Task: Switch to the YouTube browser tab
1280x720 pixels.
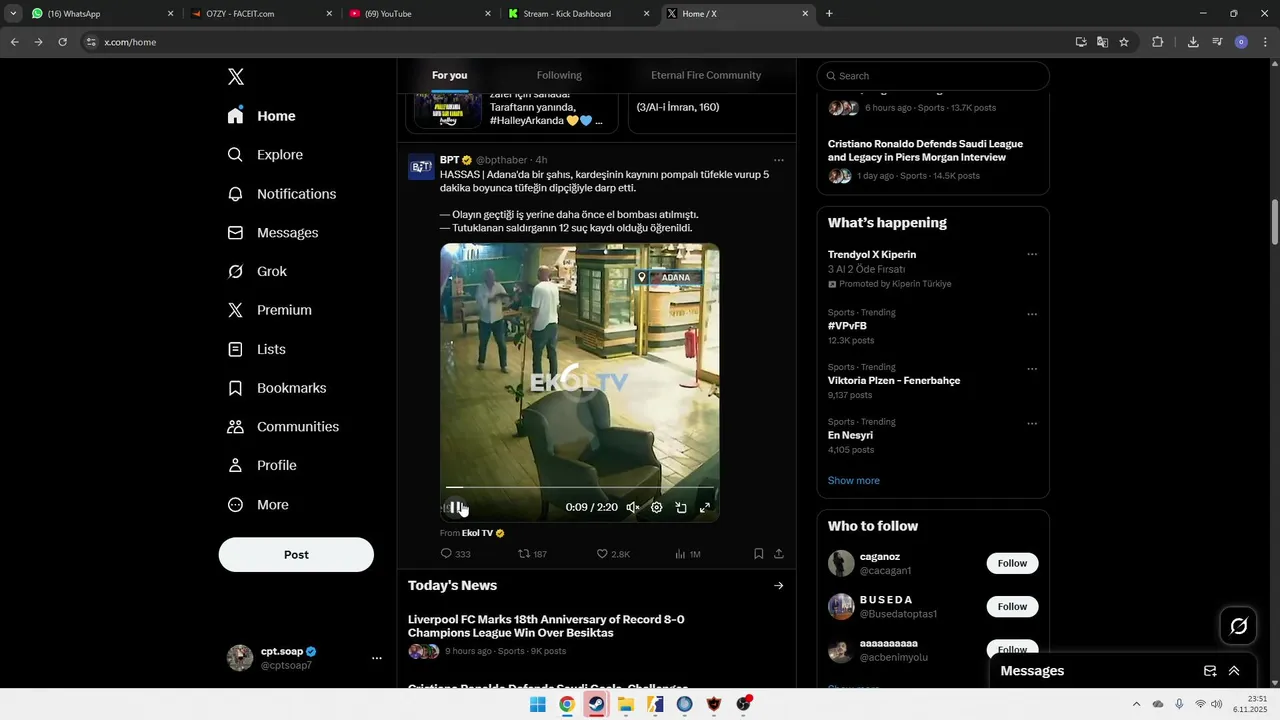Action: [420, 14]
